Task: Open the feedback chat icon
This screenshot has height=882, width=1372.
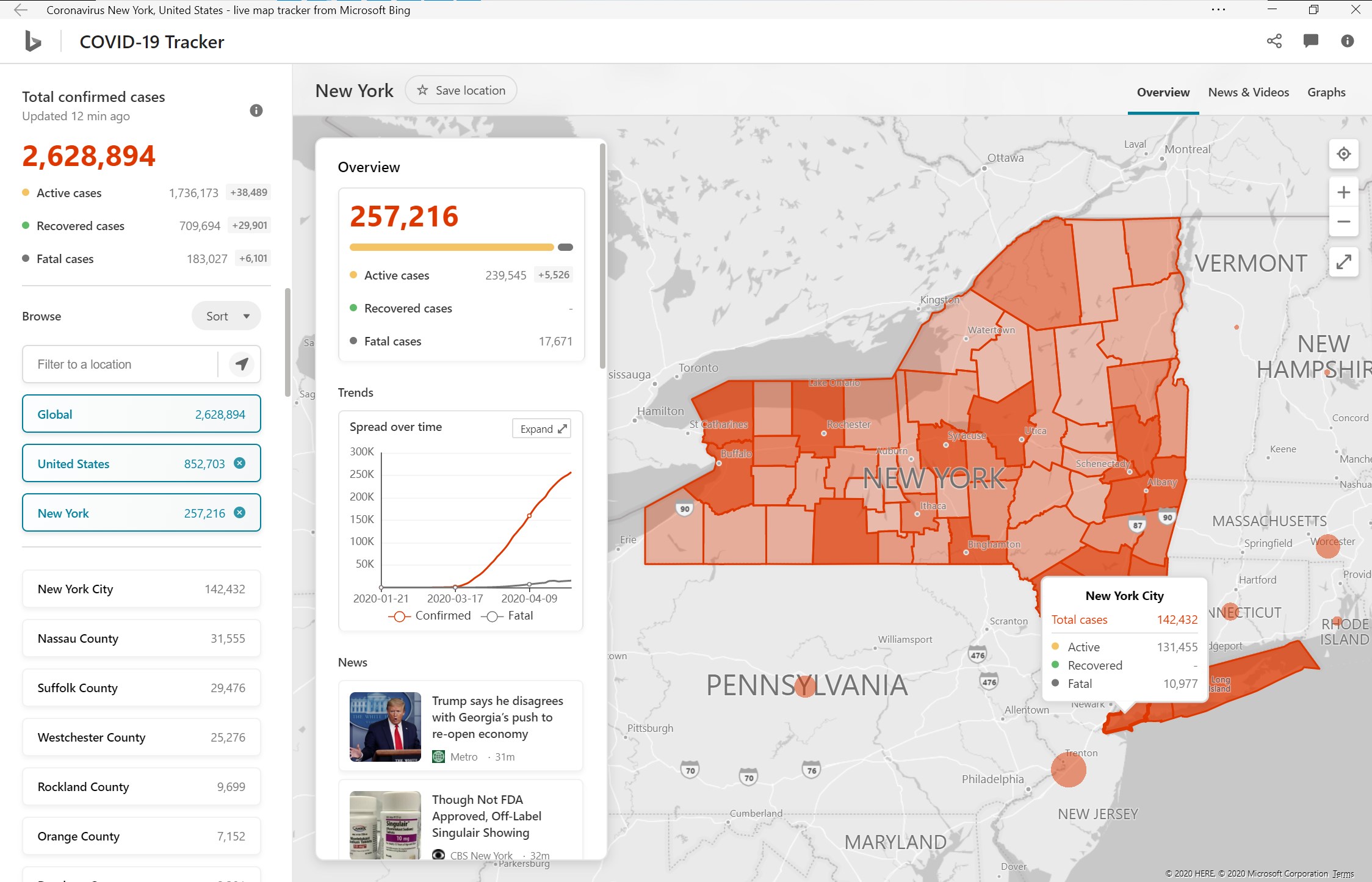Action: pyautogui.click(x=1310, y=41)
